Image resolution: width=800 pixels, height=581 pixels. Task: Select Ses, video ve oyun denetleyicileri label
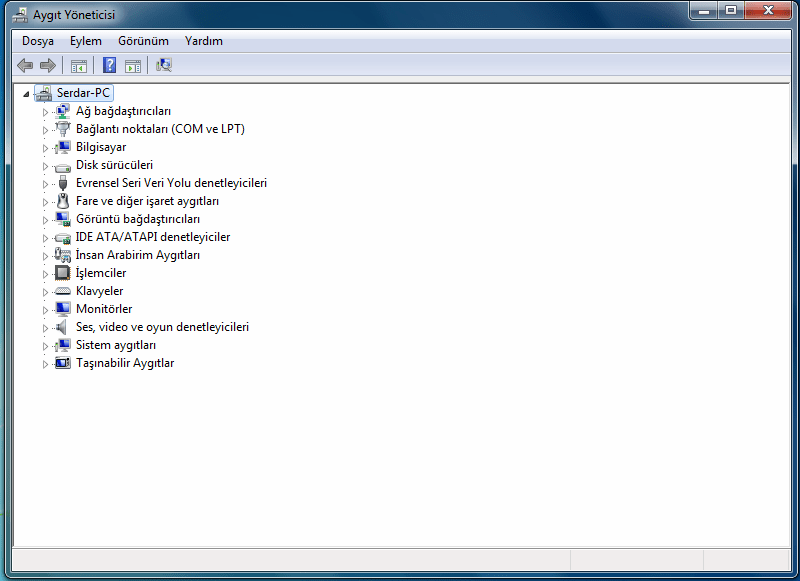(x=162, y=327)
